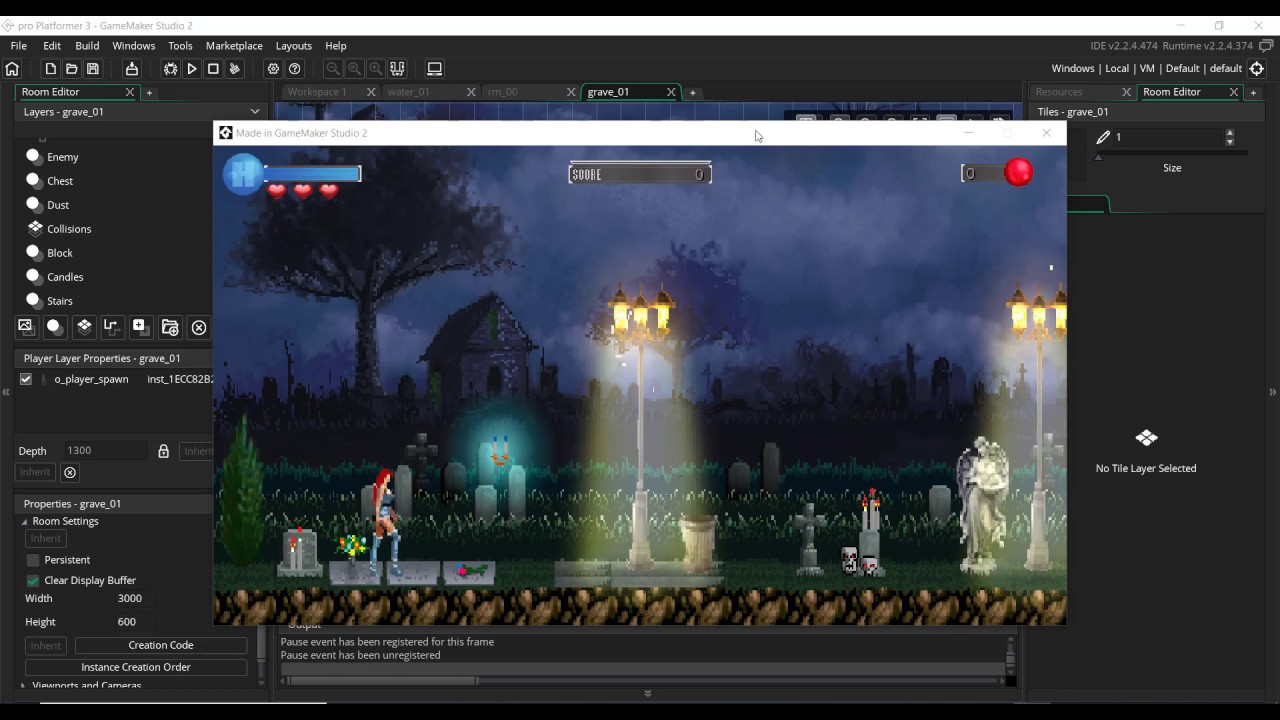Image resolution: width=1280 pixels, height=720 pixels.
Task: Click the depth lock icon
Action: [x=163, y=451]
